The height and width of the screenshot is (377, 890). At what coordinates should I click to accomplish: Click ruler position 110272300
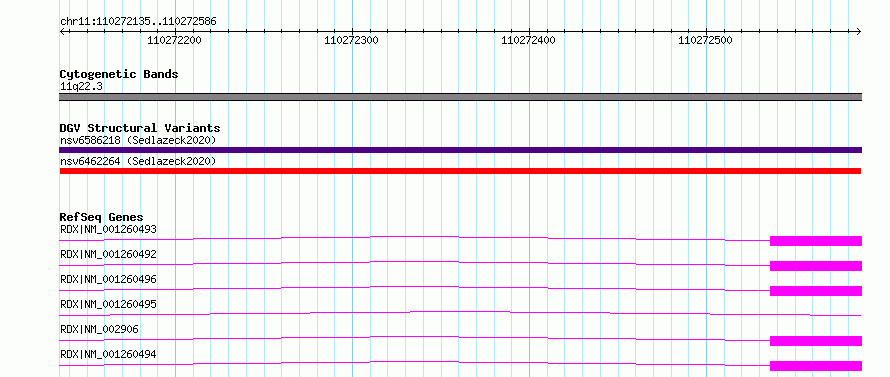(351, 40)
